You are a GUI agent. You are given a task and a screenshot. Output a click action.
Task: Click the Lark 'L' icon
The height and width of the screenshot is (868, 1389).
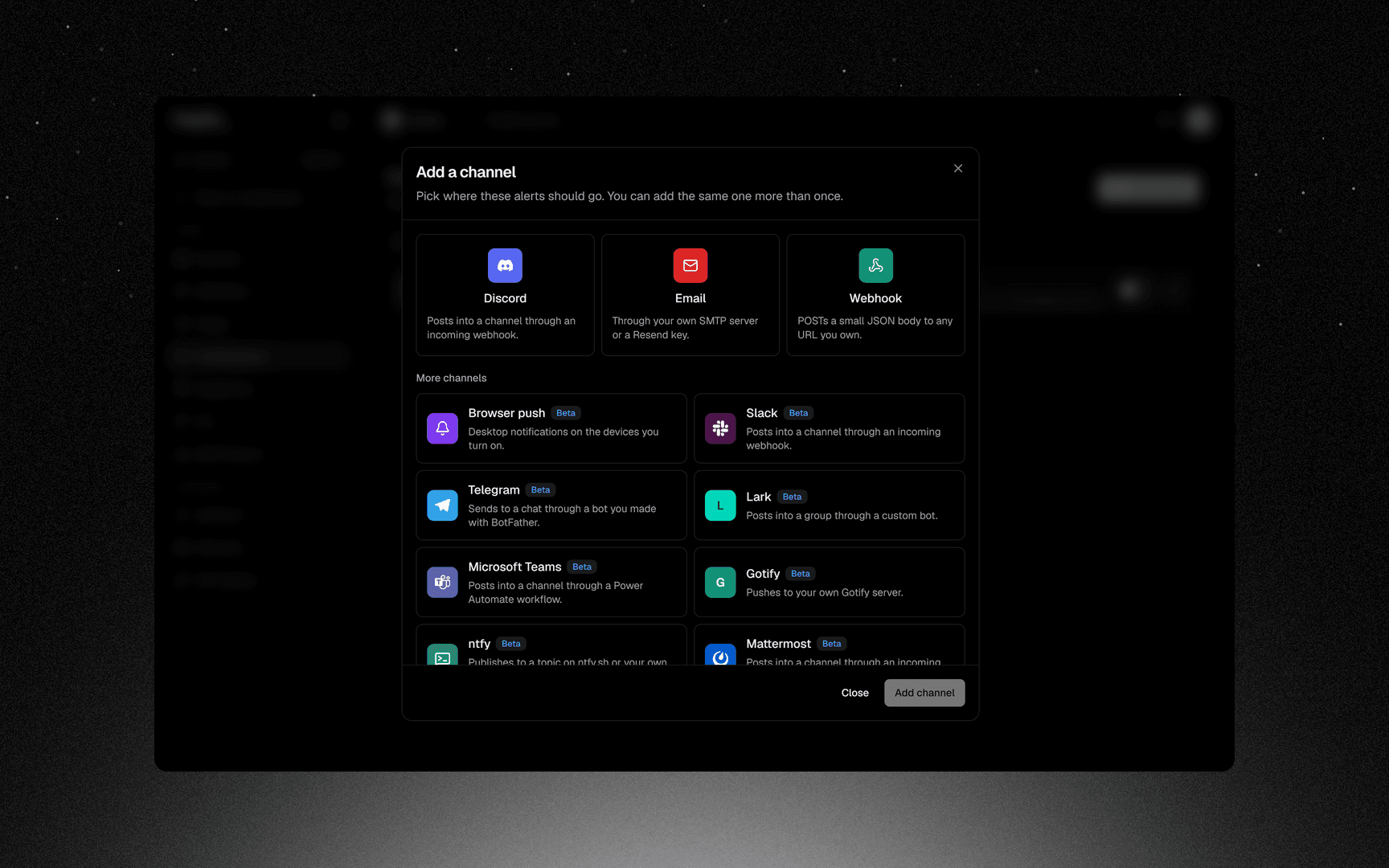[720, 506]
